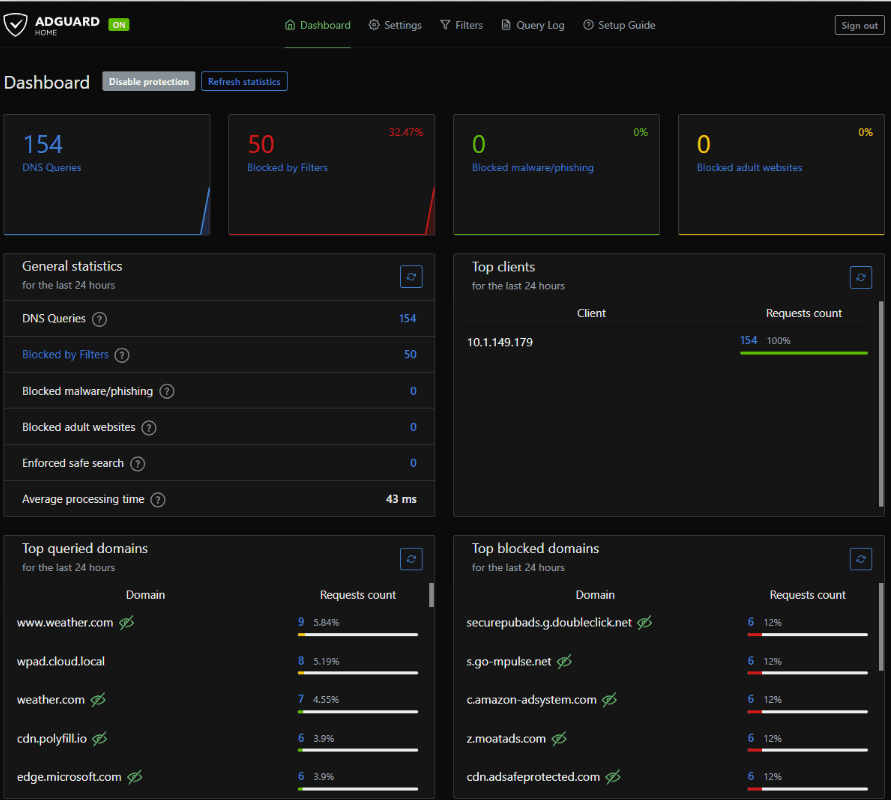Refresh the Top blocked domains panel

point(860,559)
